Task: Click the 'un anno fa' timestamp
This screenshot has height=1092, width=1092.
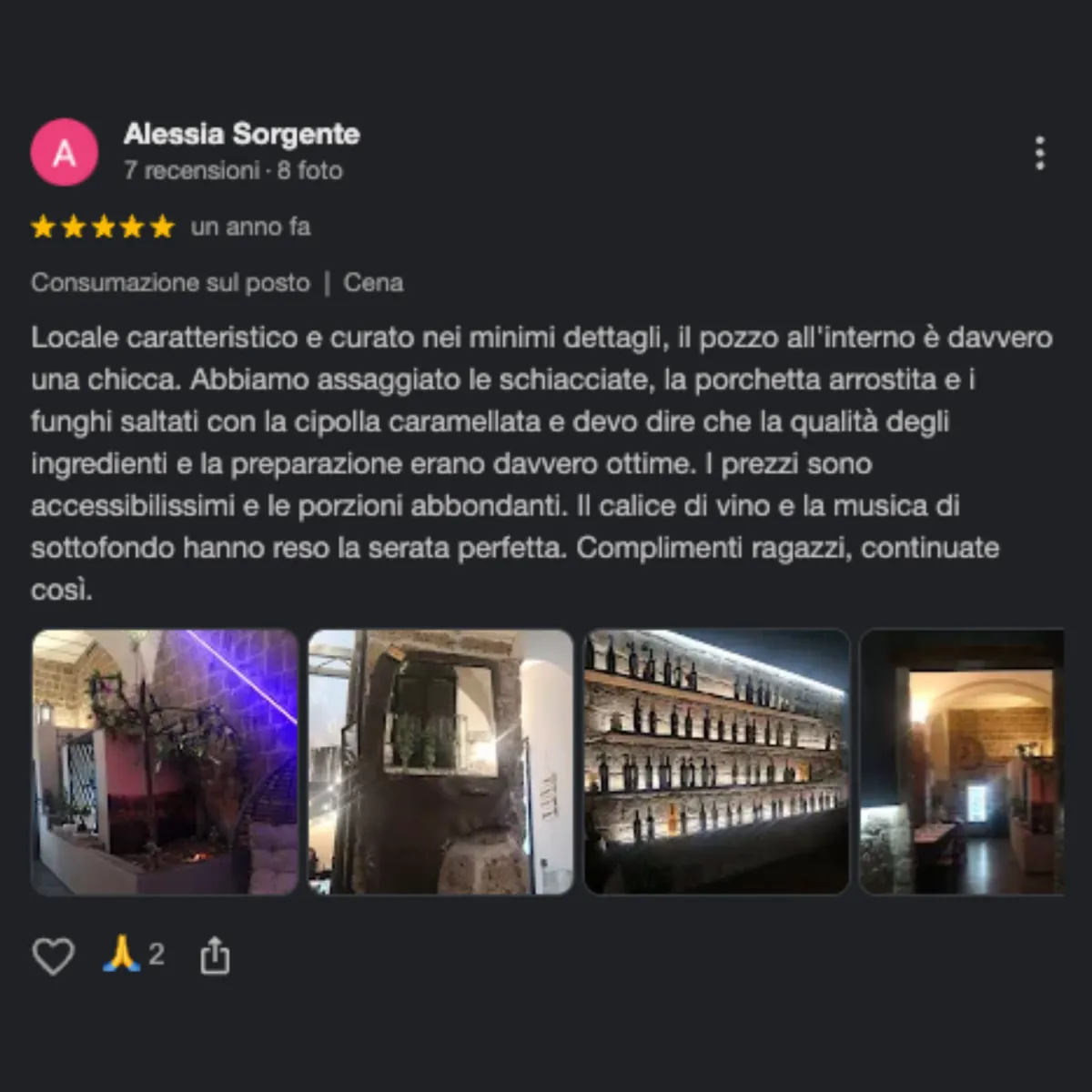Action: point(250,227)
